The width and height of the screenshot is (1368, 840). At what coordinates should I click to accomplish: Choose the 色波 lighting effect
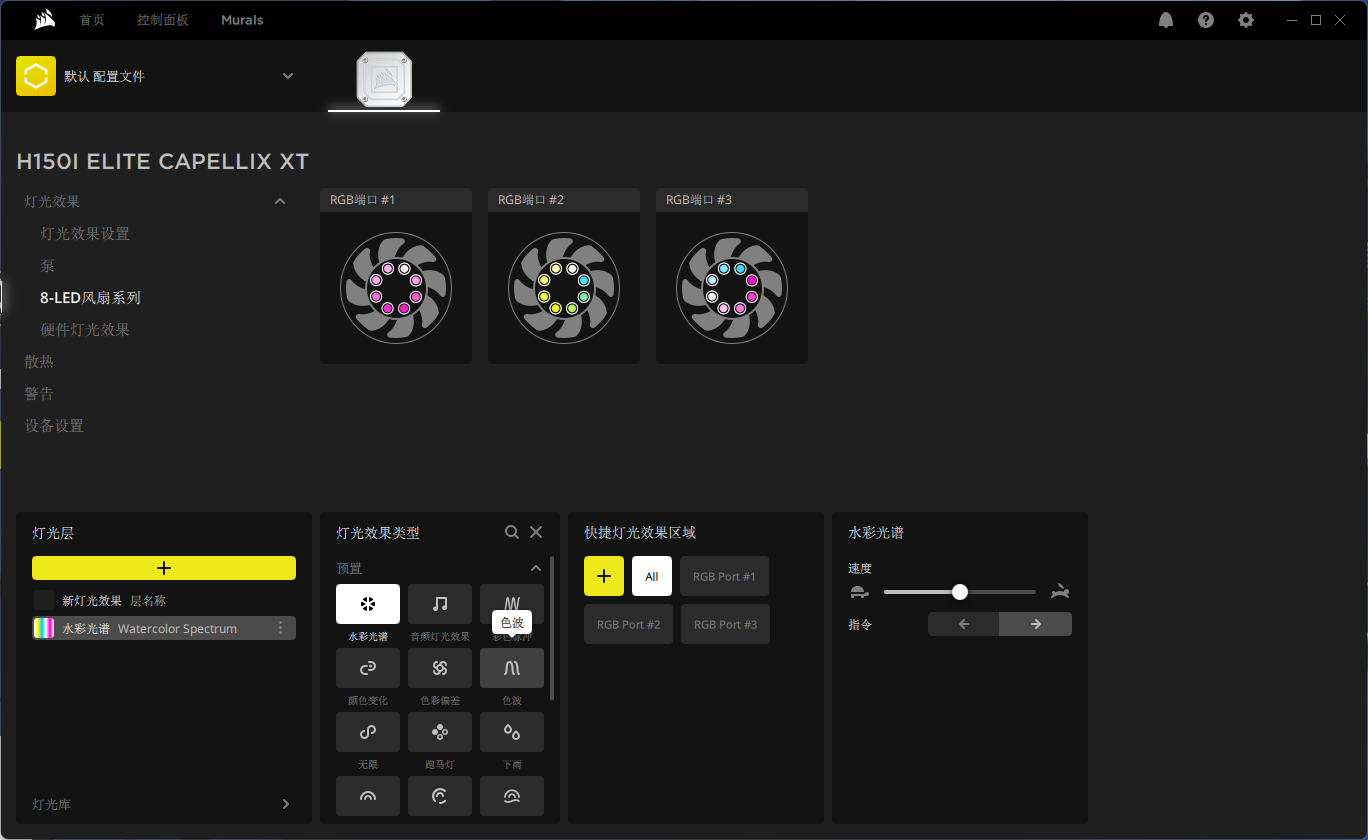511,668
